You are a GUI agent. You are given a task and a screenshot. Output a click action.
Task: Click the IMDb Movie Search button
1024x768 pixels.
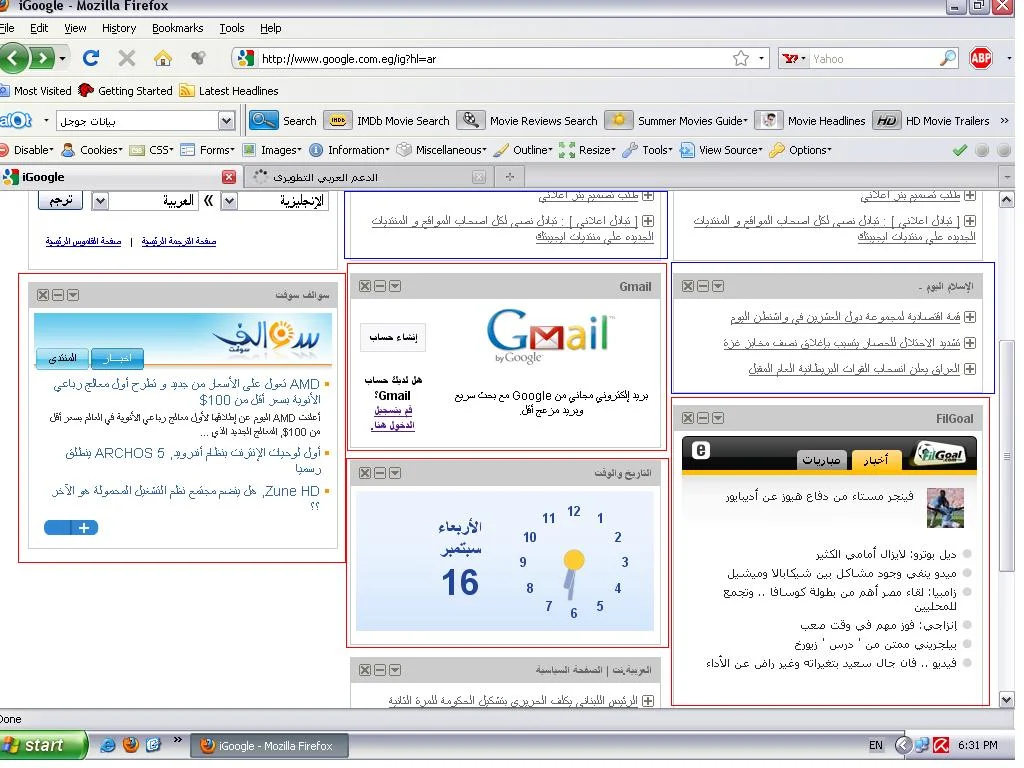390,121
